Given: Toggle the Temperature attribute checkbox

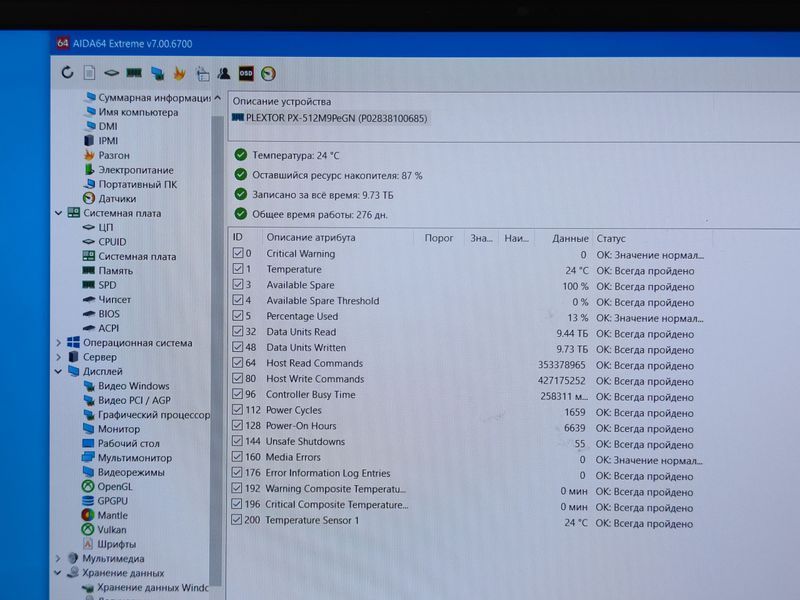Looking at the screenshot, I should tap(238, 268).
